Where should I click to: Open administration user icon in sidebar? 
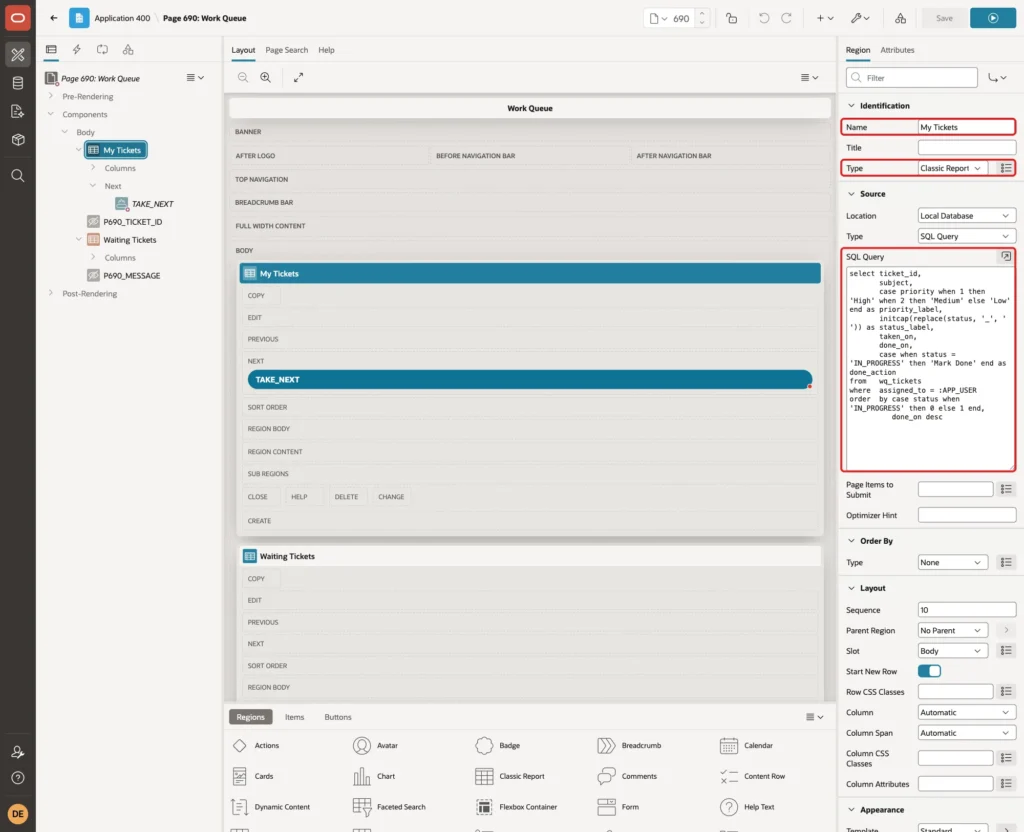click(18, 752)
